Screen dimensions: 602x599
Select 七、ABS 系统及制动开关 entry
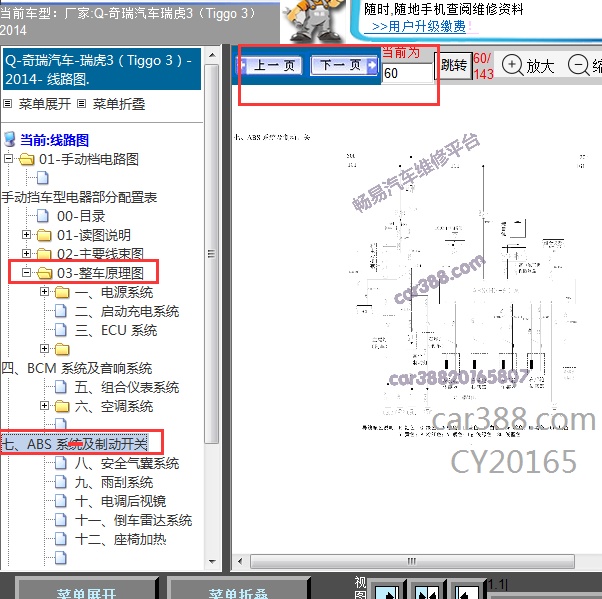75,444
